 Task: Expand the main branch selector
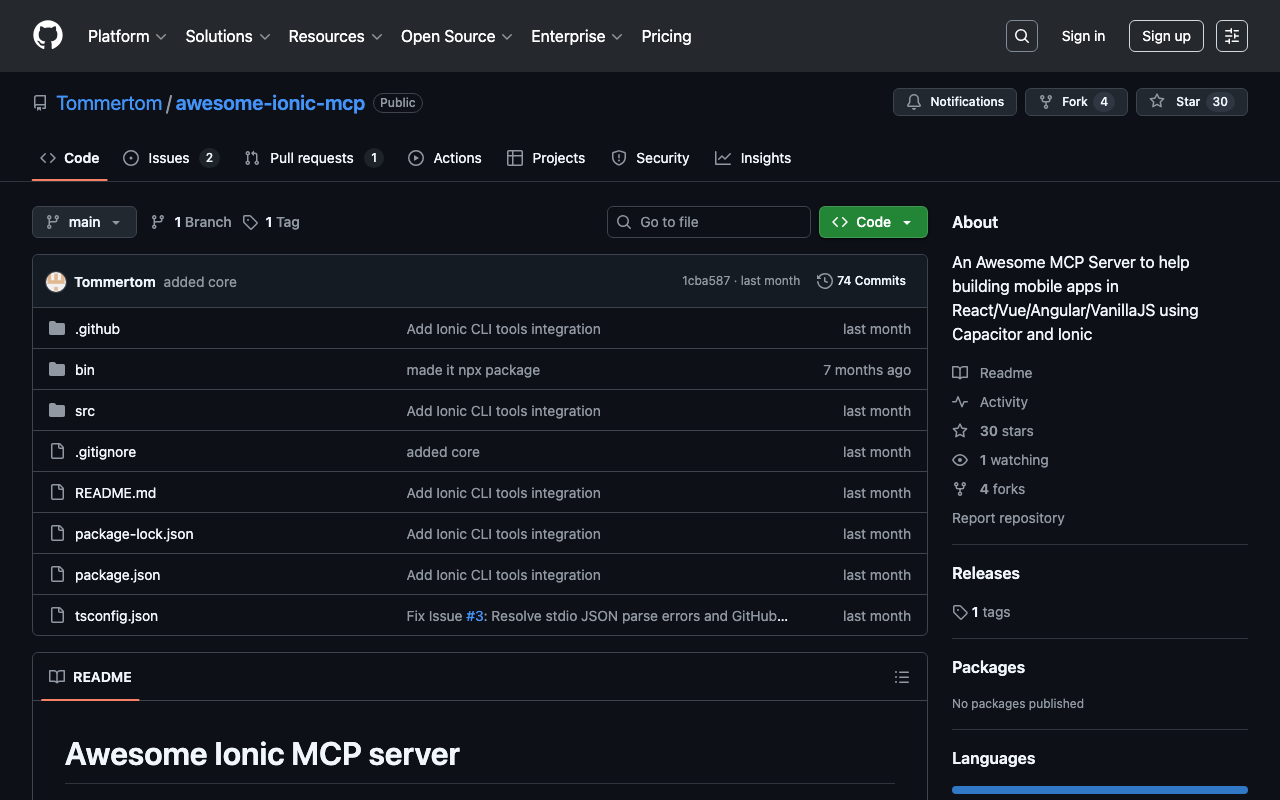pyautogui.click(x=84, y=222)
